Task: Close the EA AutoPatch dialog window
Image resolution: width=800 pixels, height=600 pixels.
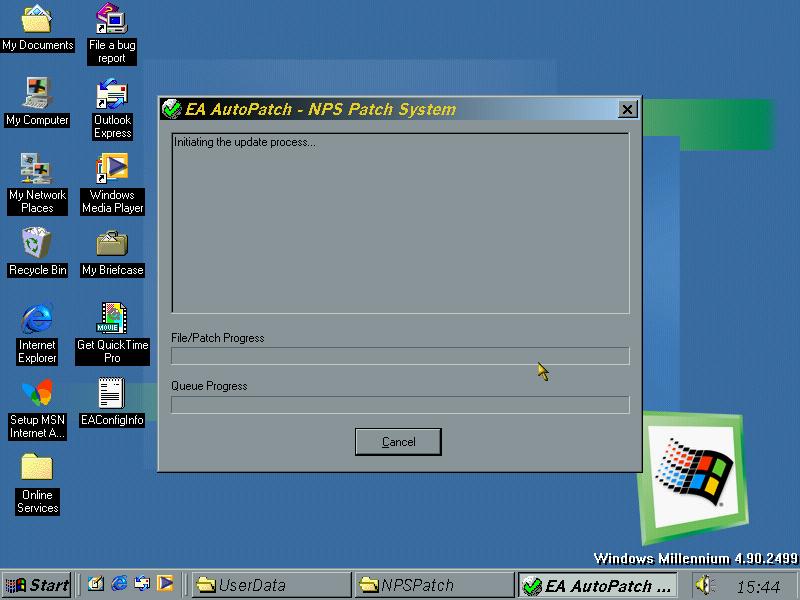Action: 627,110
